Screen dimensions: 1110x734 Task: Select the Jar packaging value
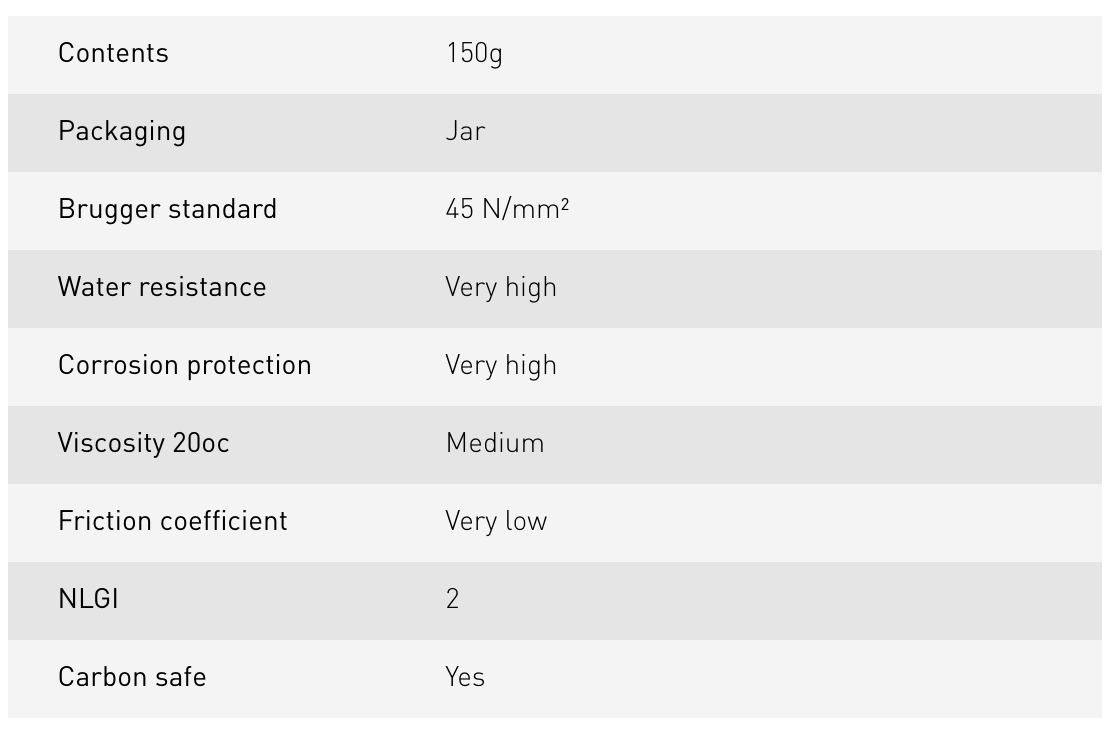[x=465, y=131]
